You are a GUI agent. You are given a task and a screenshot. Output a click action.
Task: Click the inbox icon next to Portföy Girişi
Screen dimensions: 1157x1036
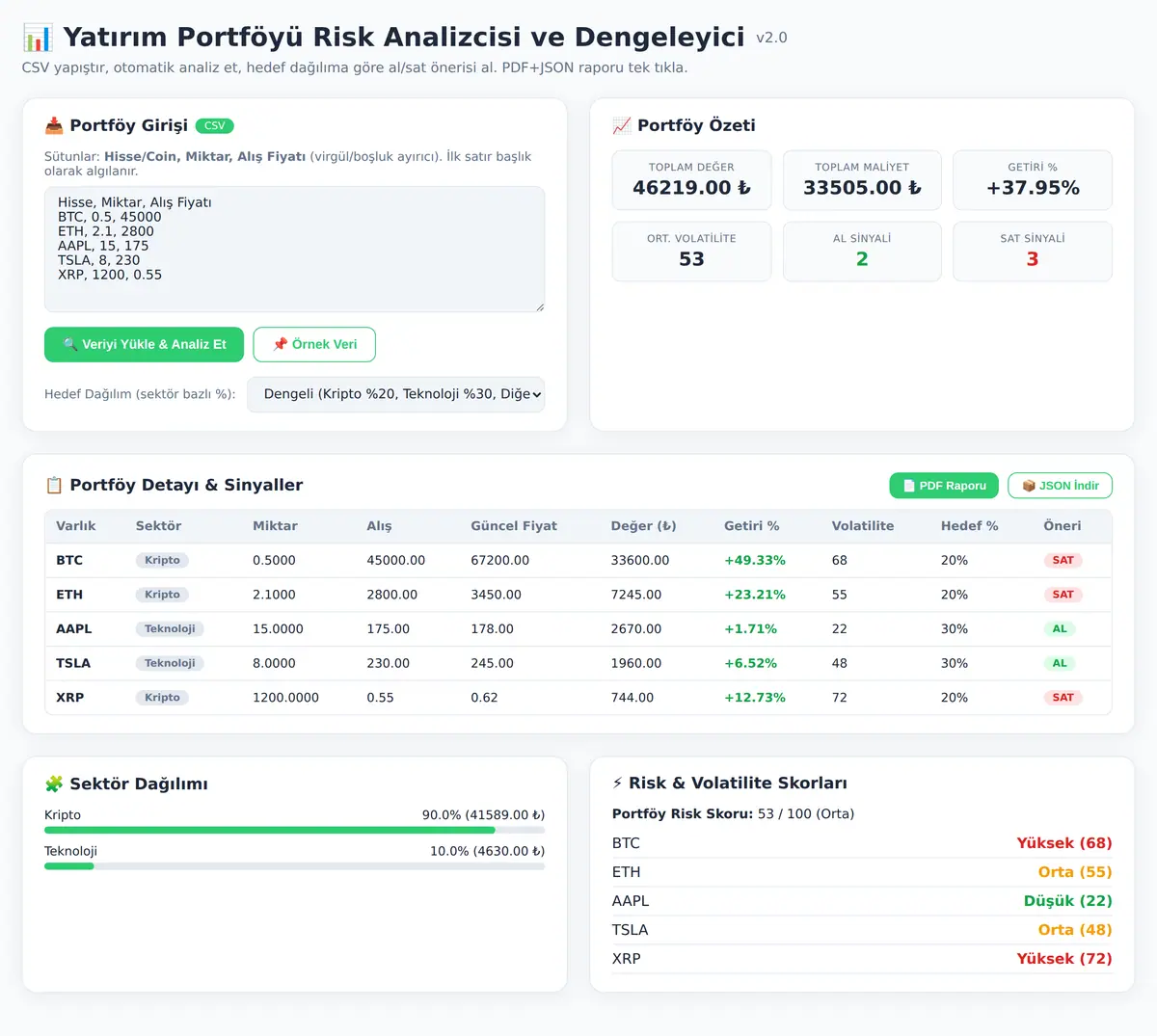54,125
